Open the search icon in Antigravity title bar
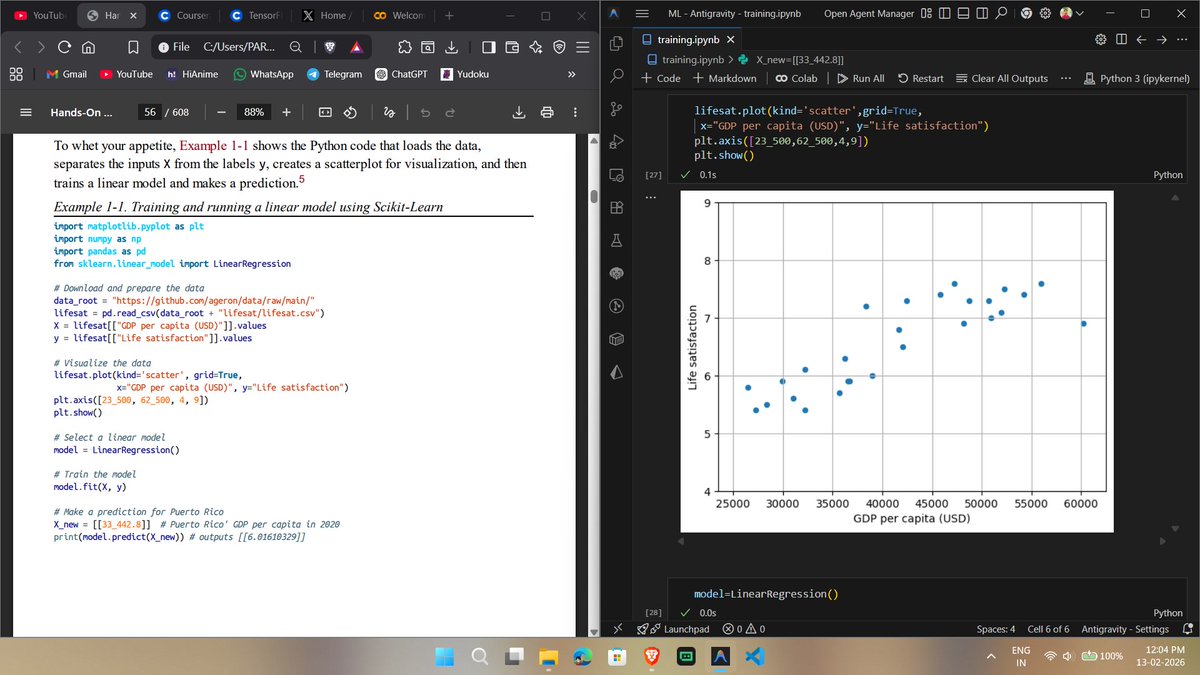This screenshot has height=675, width=1200. pyautogui.click(x=1001, y=14)
